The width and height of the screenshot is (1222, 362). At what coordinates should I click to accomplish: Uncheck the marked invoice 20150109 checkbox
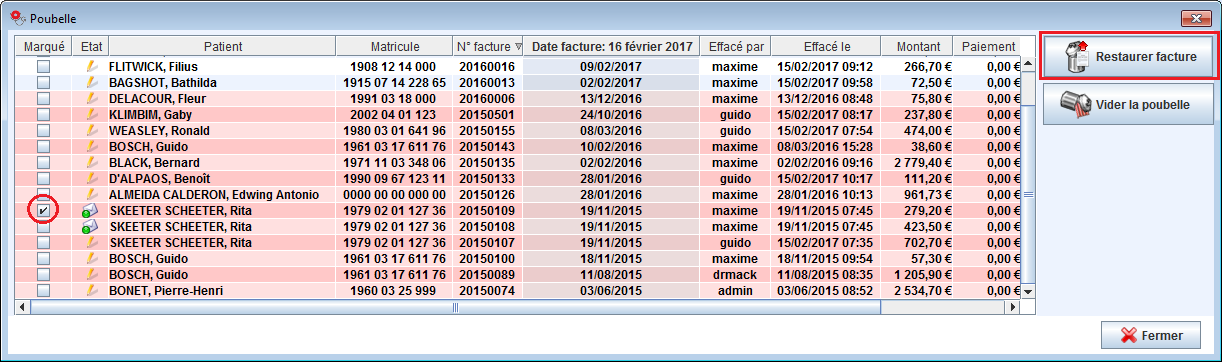coord(44,210)
